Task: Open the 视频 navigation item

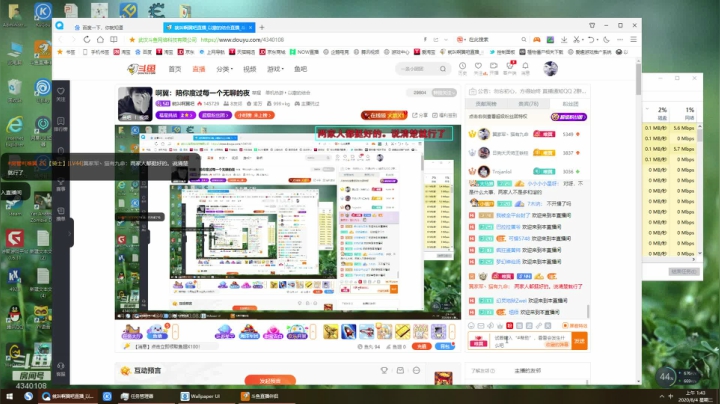Action: point(249,69)
